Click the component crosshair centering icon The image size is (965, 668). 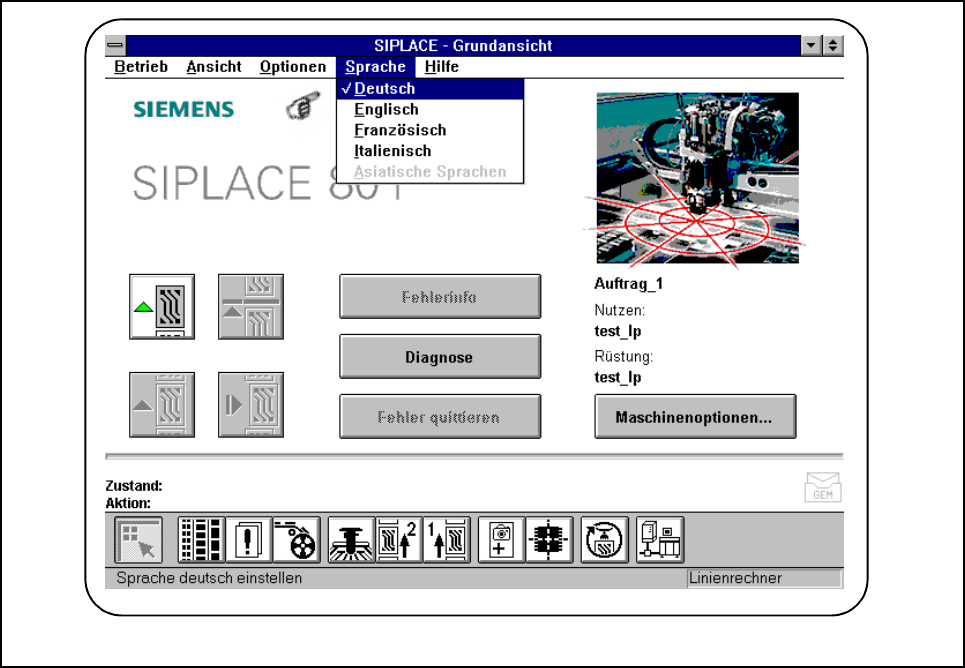tap(550, 540)
